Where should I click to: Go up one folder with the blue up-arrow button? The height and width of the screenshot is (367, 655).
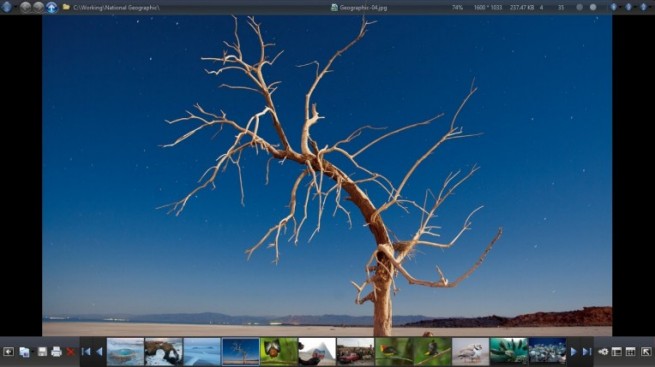click(x=52, y=7)
